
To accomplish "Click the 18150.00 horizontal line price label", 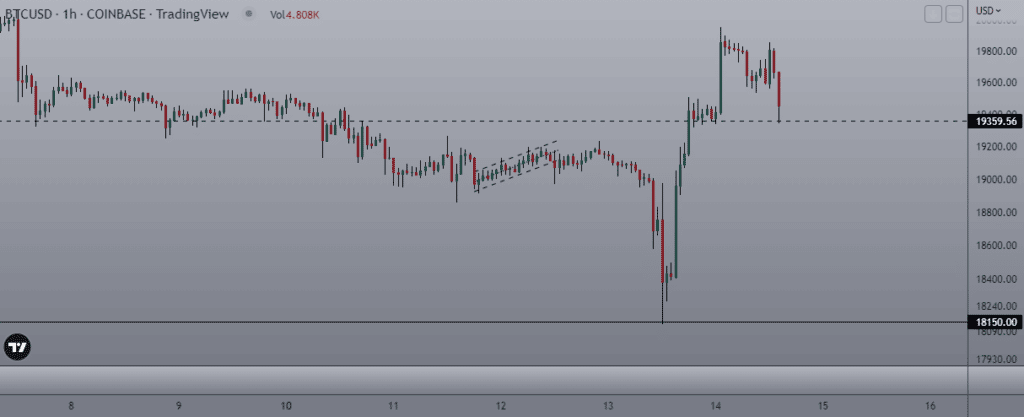I will click(996, 322).
